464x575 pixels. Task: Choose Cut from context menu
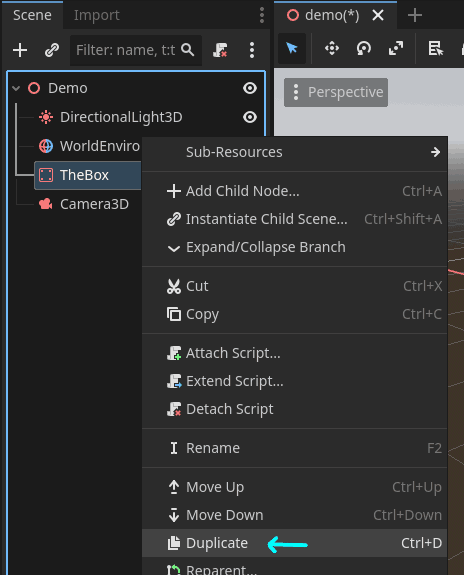click(295, 286)
